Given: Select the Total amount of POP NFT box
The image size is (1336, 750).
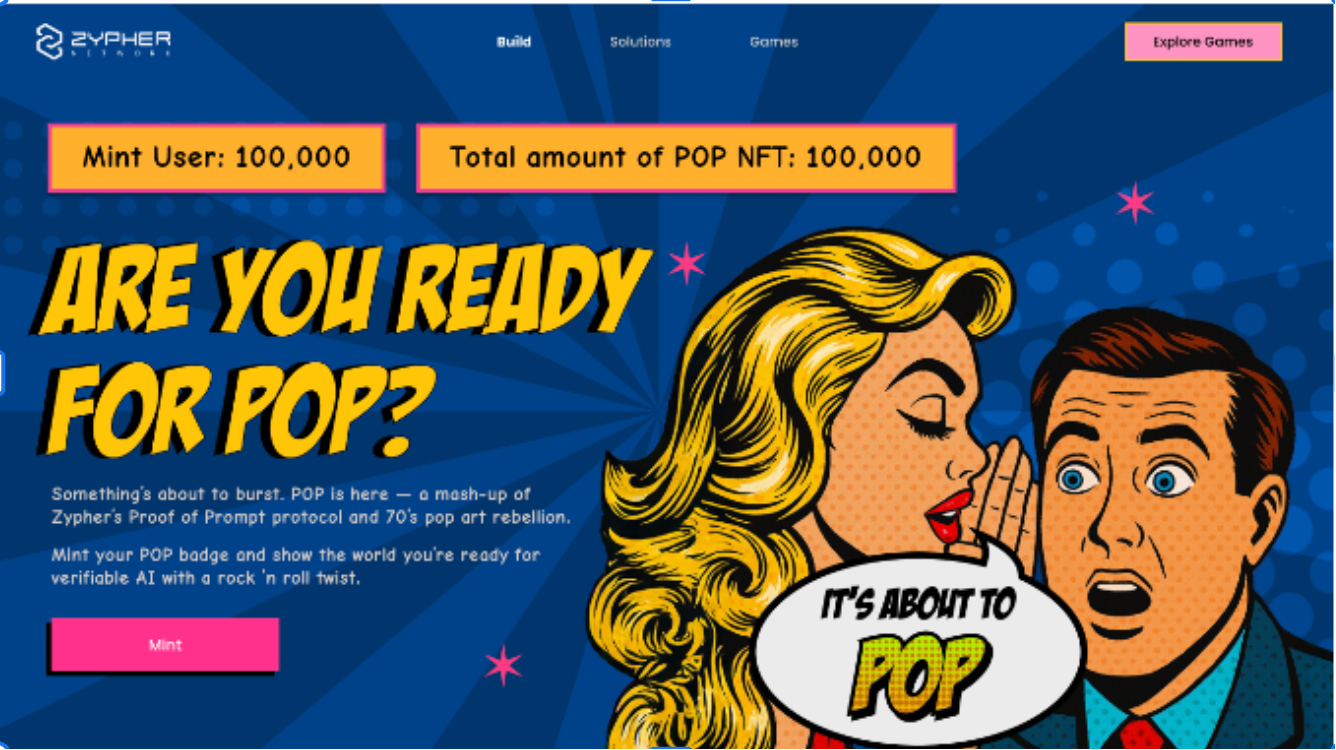Looking at the screenshot, I should [x=686, y=158].
